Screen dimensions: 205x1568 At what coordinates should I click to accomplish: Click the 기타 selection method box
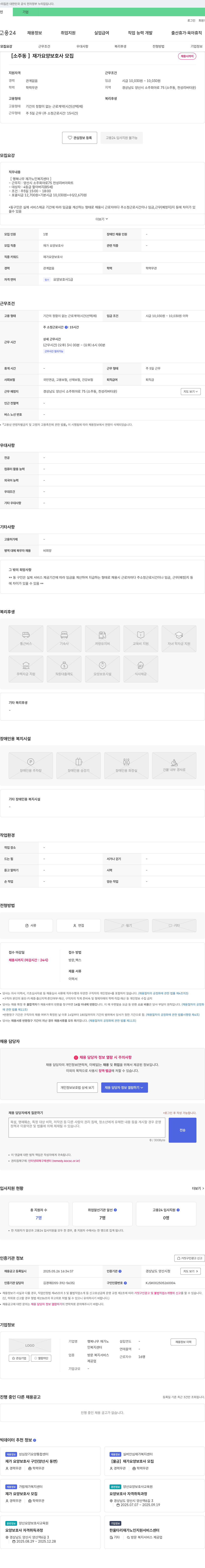click(174, 925)
